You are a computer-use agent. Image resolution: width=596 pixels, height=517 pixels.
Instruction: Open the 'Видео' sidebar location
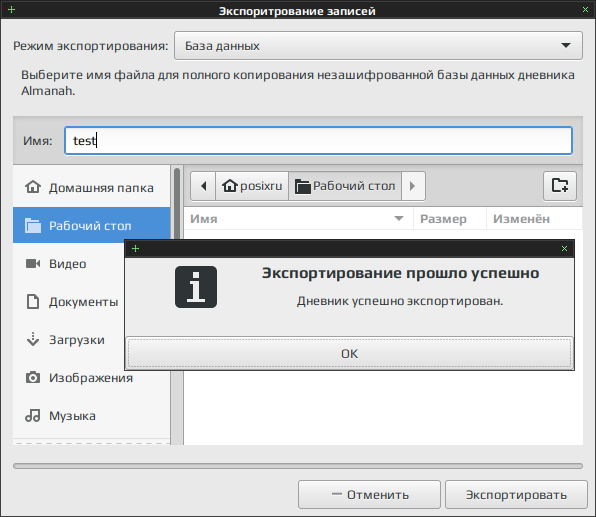[x=69, y=264]
